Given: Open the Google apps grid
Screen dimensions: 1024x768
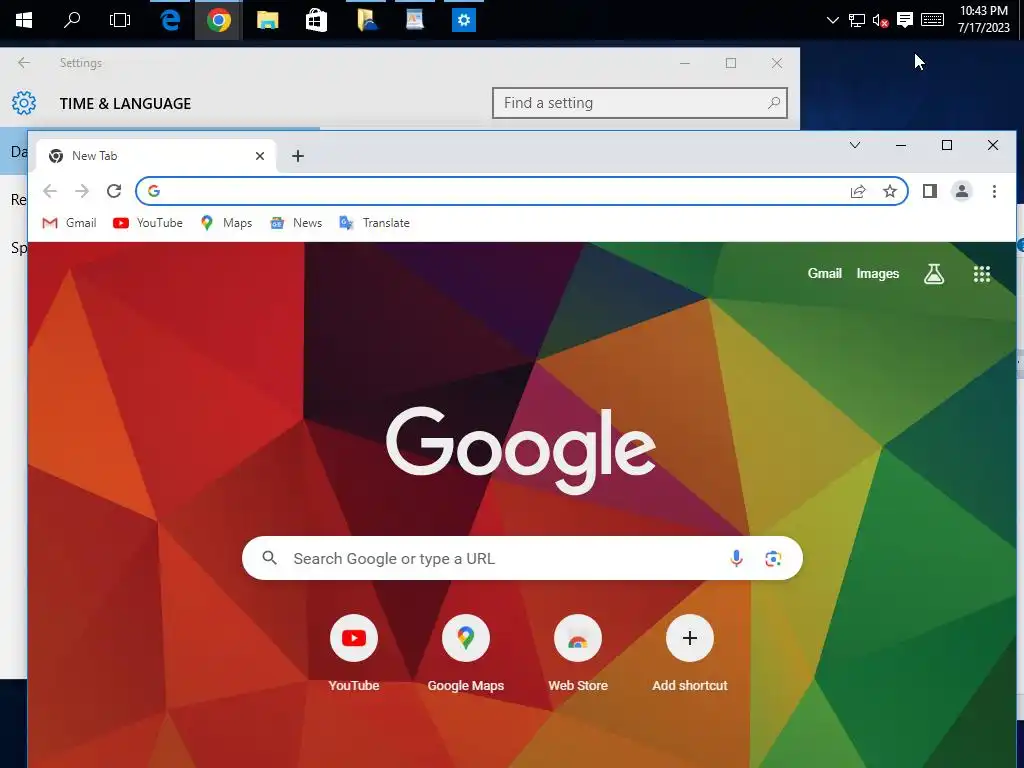Looking at the screenshot, I should (982, 274).
